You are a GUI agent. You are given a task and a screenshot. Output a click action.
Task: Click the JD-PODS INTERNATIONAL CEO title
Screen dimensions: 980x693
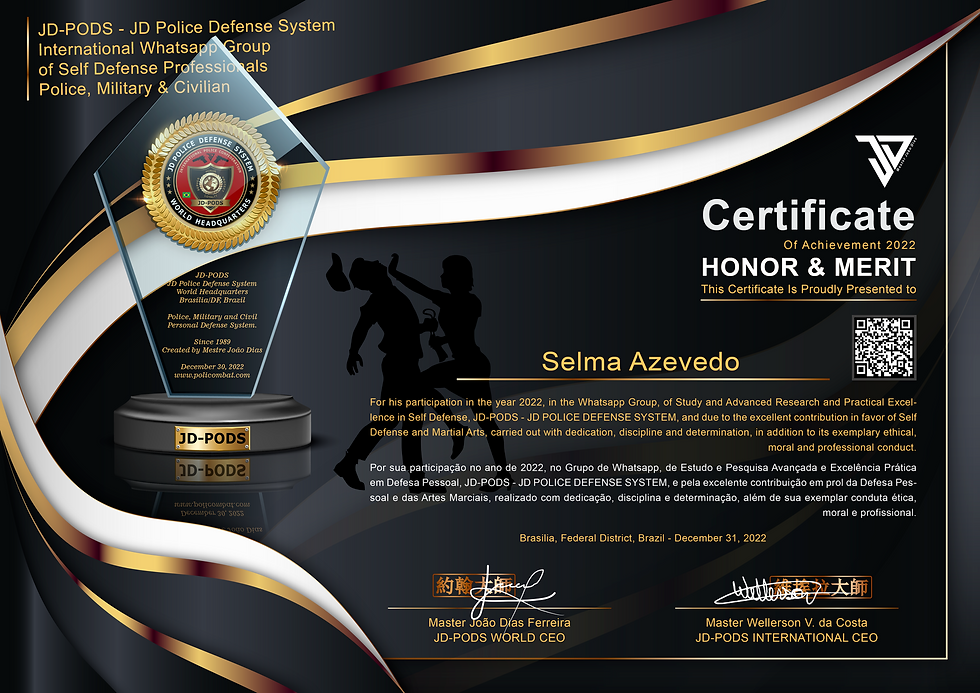click(x=786, y=638)
